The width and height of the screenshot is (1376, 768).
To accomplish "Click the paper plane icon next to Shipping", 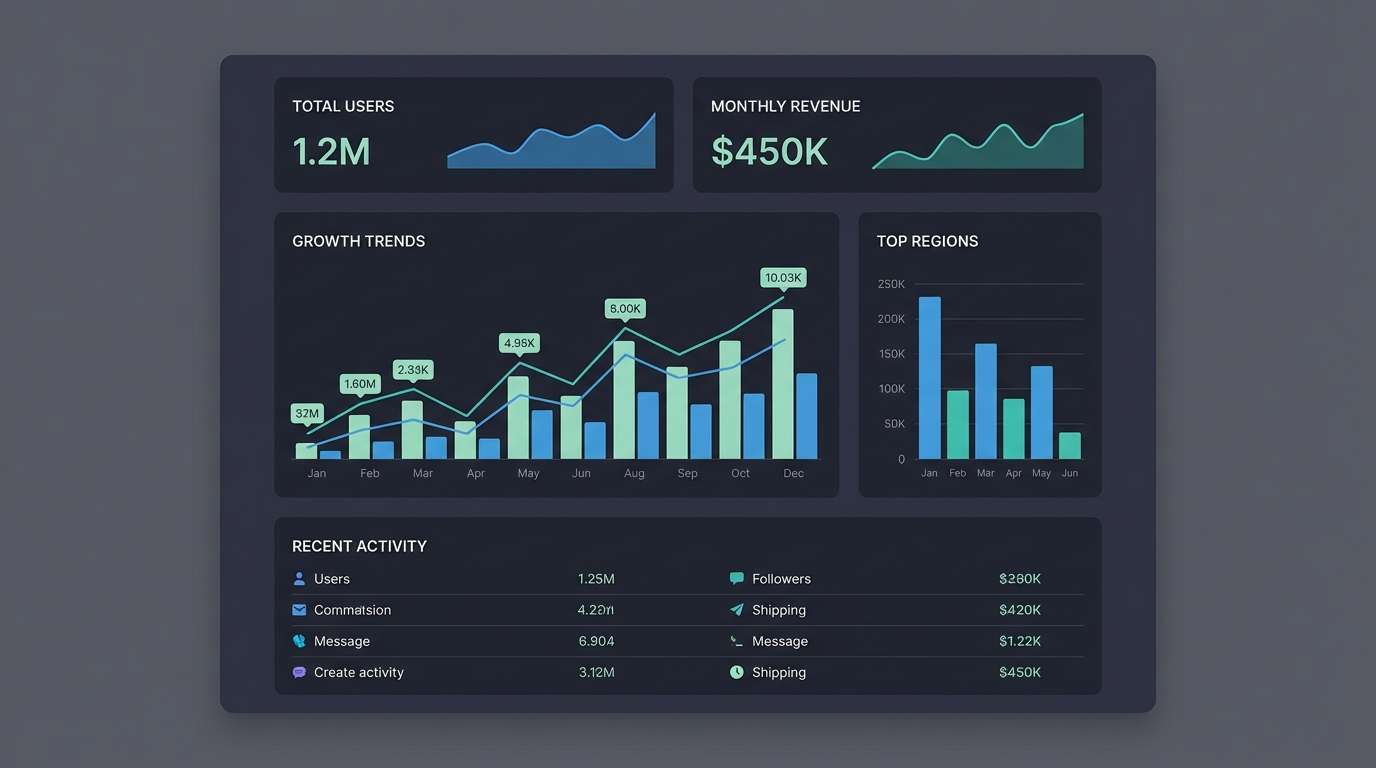I will [736, 609].
